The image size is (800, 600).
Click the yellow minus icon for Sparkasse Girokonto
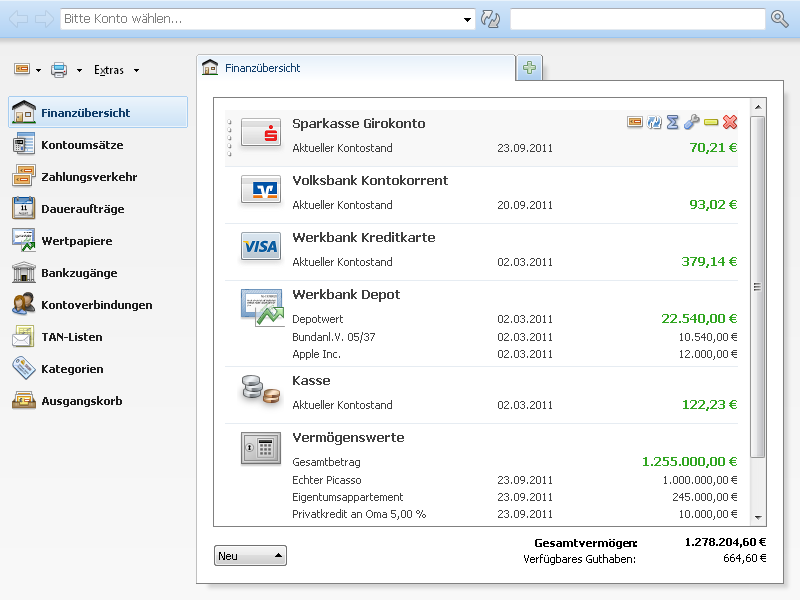(x=711, y=122)
